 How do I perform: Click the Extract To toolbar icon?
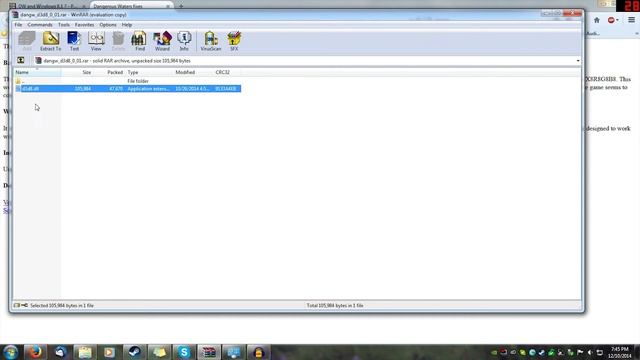[x=51, y=41]
